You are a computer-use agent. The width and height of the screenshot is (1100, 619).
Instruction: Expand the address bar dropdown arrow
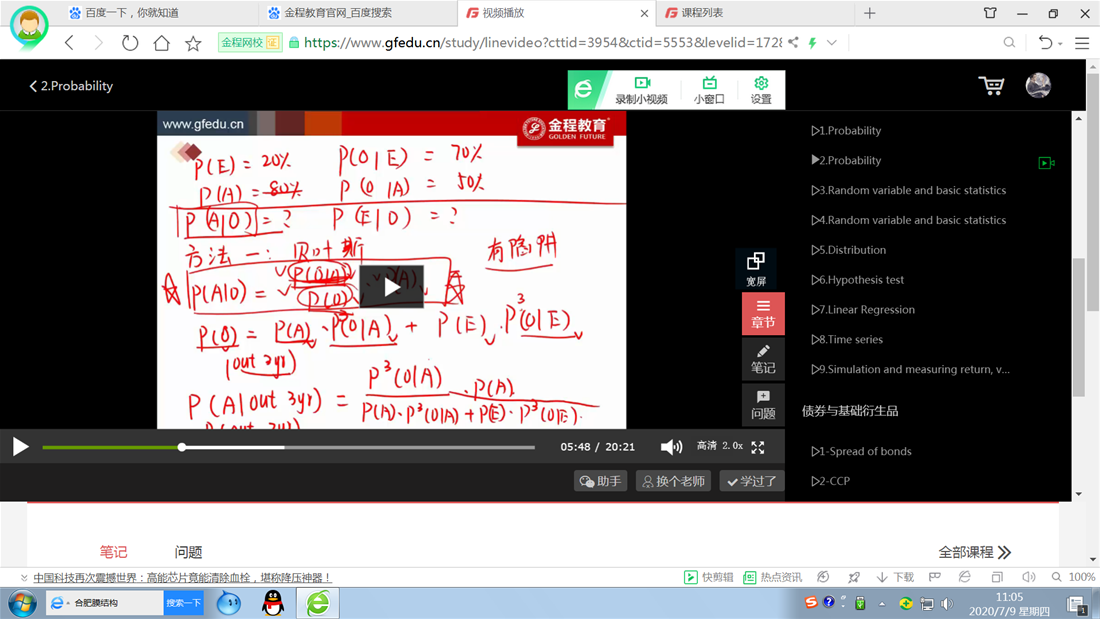pos(831,43)
